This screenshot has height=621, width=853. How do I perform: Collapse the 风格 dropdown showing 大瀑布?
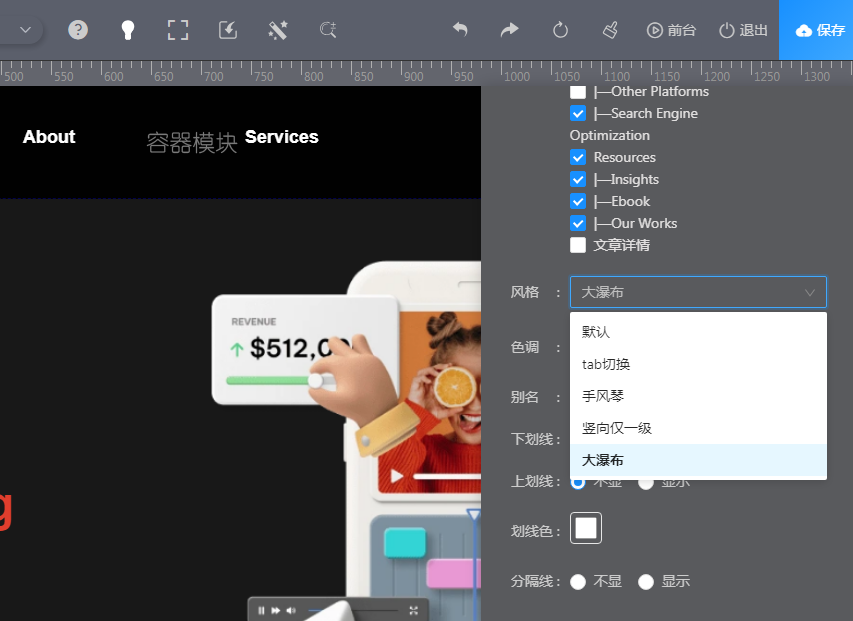point(698,292)
